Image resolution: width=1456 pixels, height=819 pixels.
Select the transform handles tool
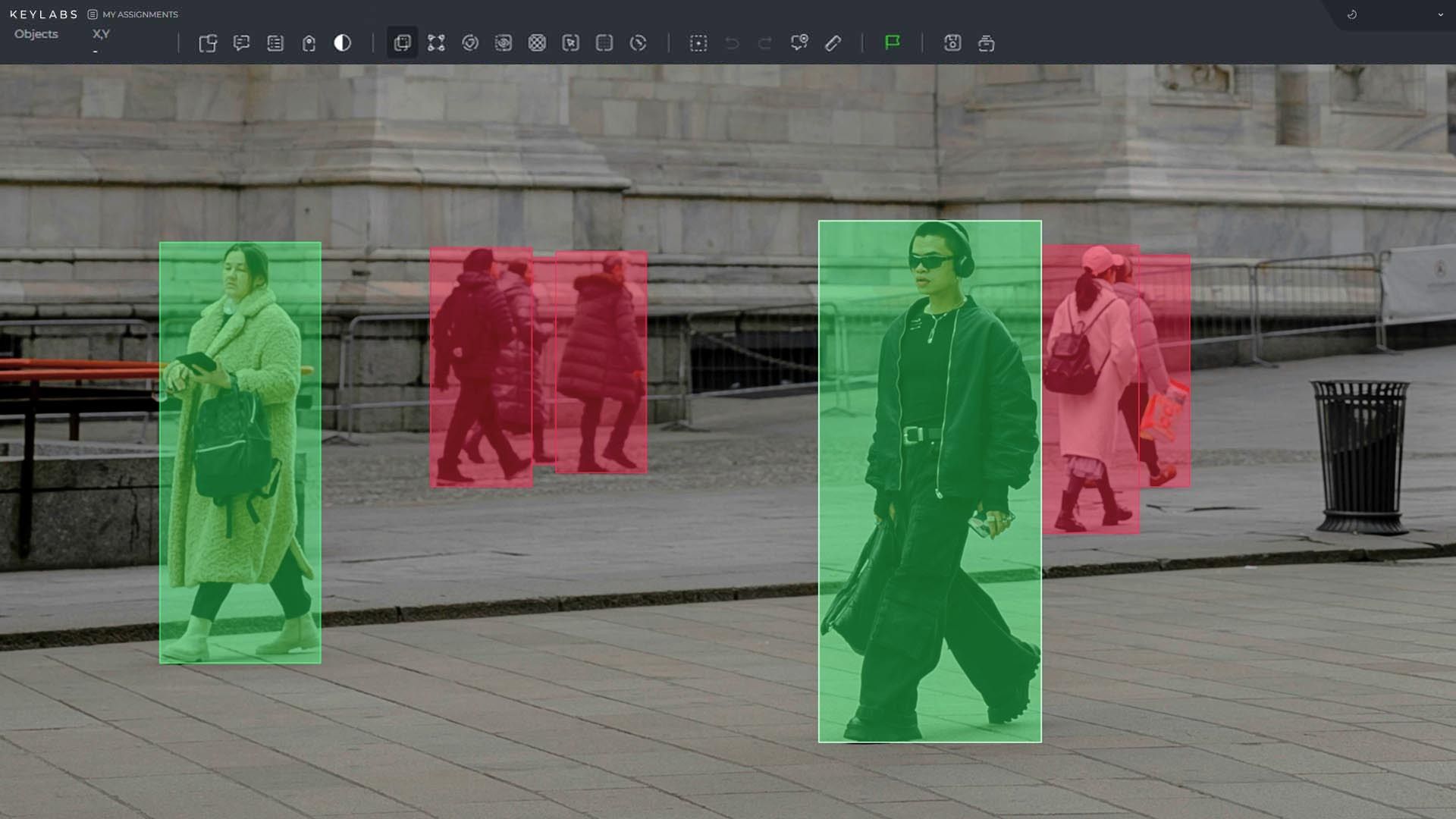point(436,43)
